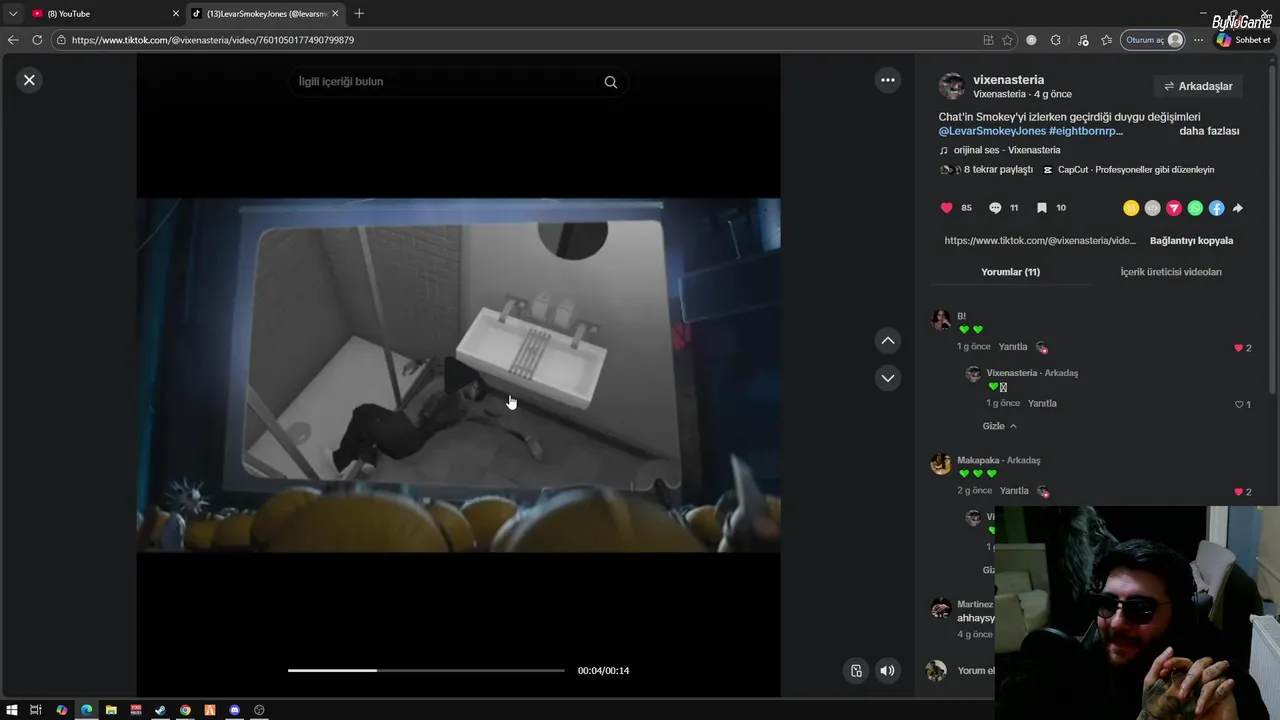Like B!'s comment with its heart icon

pyautogui.click(x=1239, y=348)
